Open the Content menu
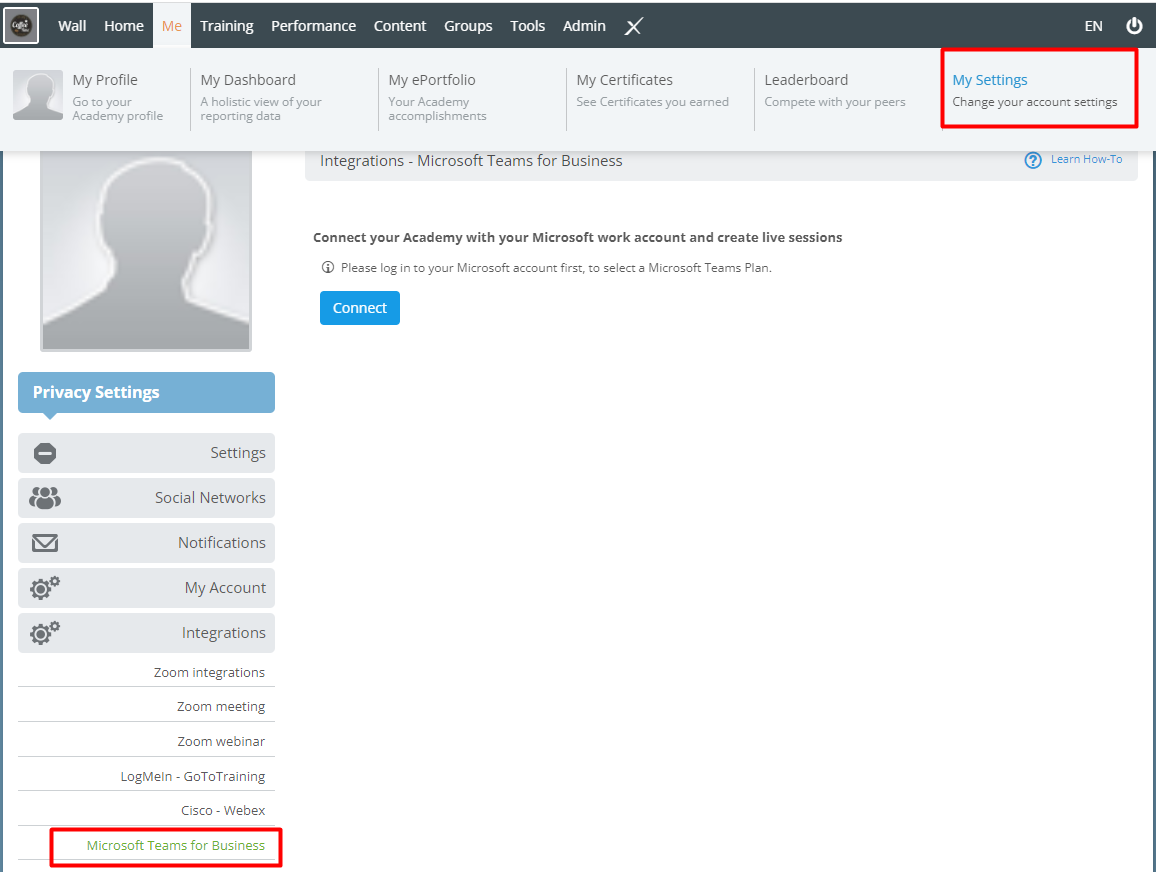Viewport: 1156px width, 872px height. click(400, 26)
